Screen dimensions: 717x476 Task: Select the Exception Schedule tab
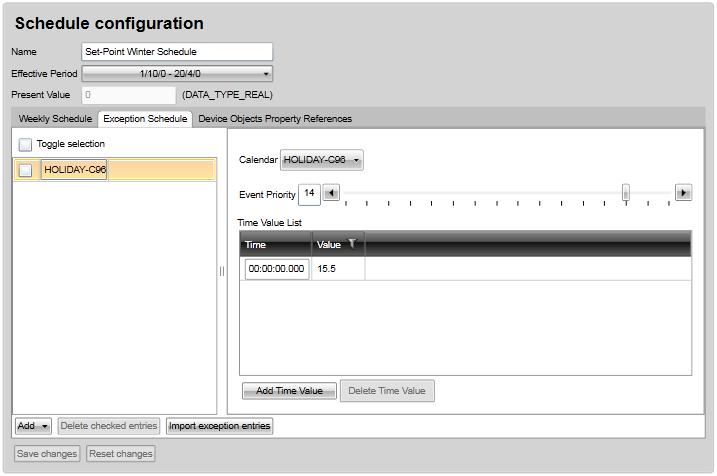[x=145, y=119]
